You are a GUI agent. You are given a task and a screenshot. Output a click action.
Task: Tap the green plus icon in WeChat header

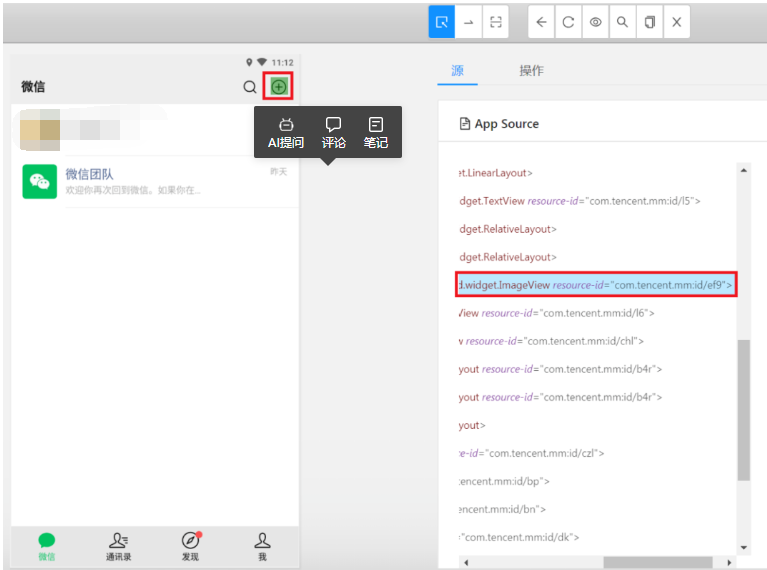pos(278,87)
